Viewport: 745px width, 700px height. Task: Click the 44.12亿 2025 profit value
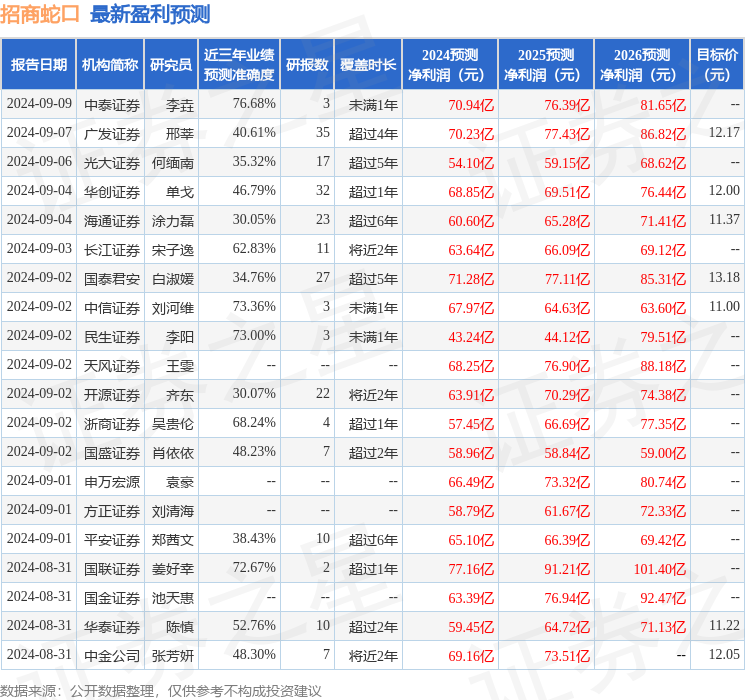pyautogui.click(x=567, y=337)
